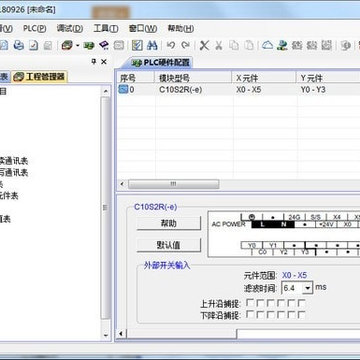Open the 滤波时间 6.4 ms dropdown
The image size is (360, 360).
[307, 288]
